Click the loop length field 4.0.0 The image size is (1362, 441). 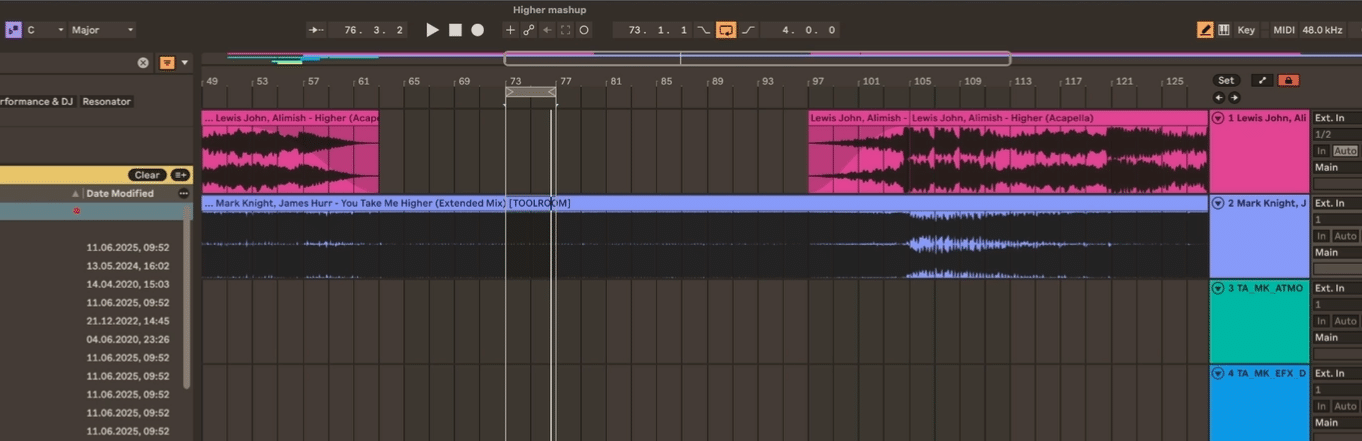point(800,30)
